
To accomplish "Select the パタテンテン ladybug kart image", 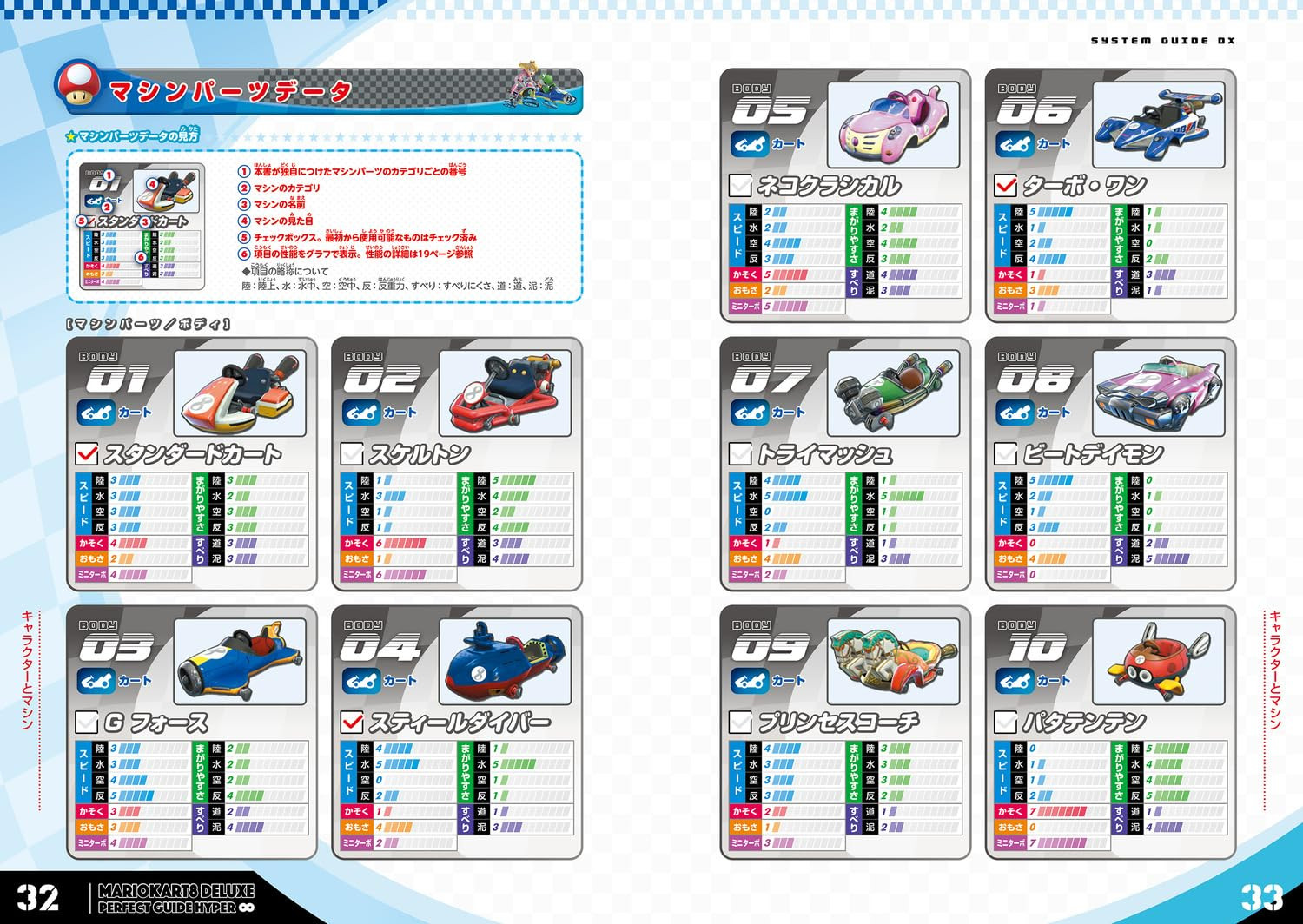I will coord(1159,662).
